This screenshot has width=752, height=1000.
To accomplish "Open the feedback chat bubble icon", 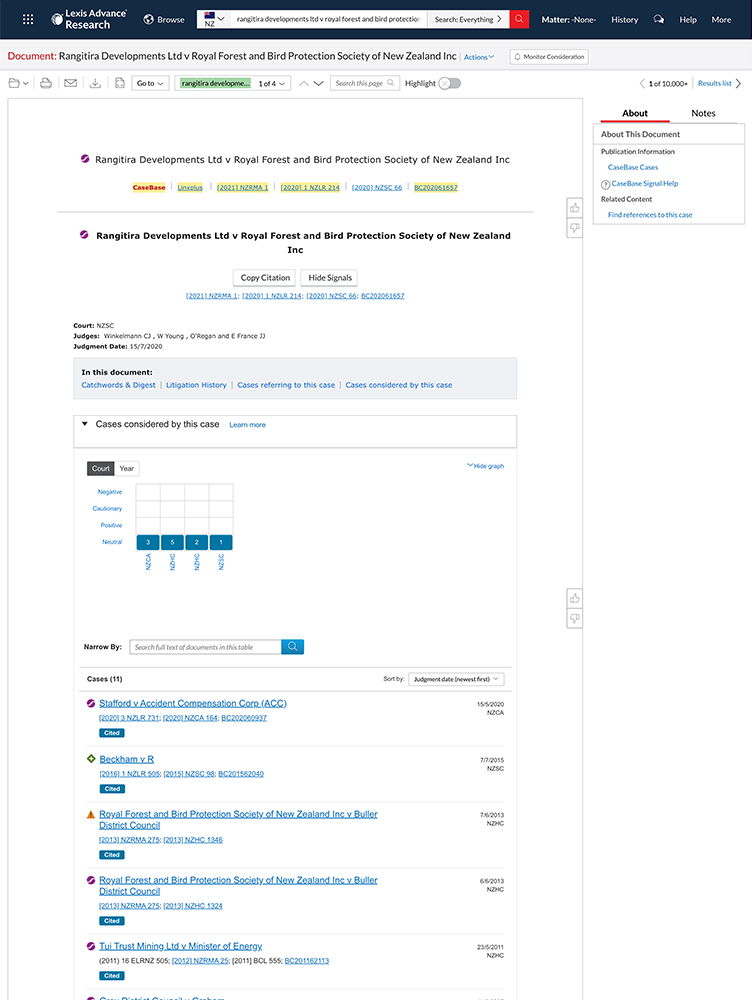I will pos(658,19).
